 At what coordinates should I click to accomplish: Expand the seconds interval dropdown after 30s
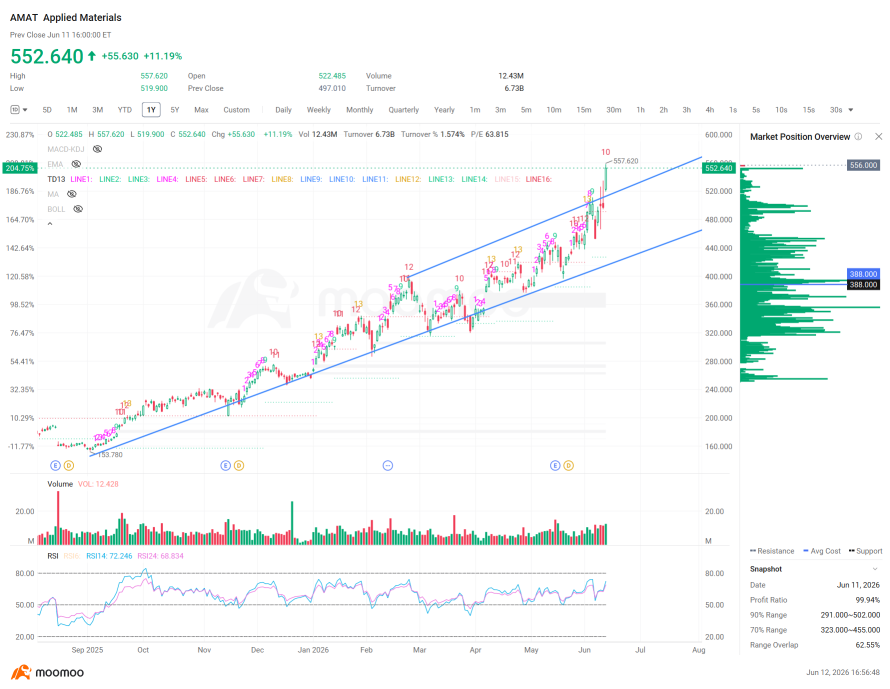(850, 110)
